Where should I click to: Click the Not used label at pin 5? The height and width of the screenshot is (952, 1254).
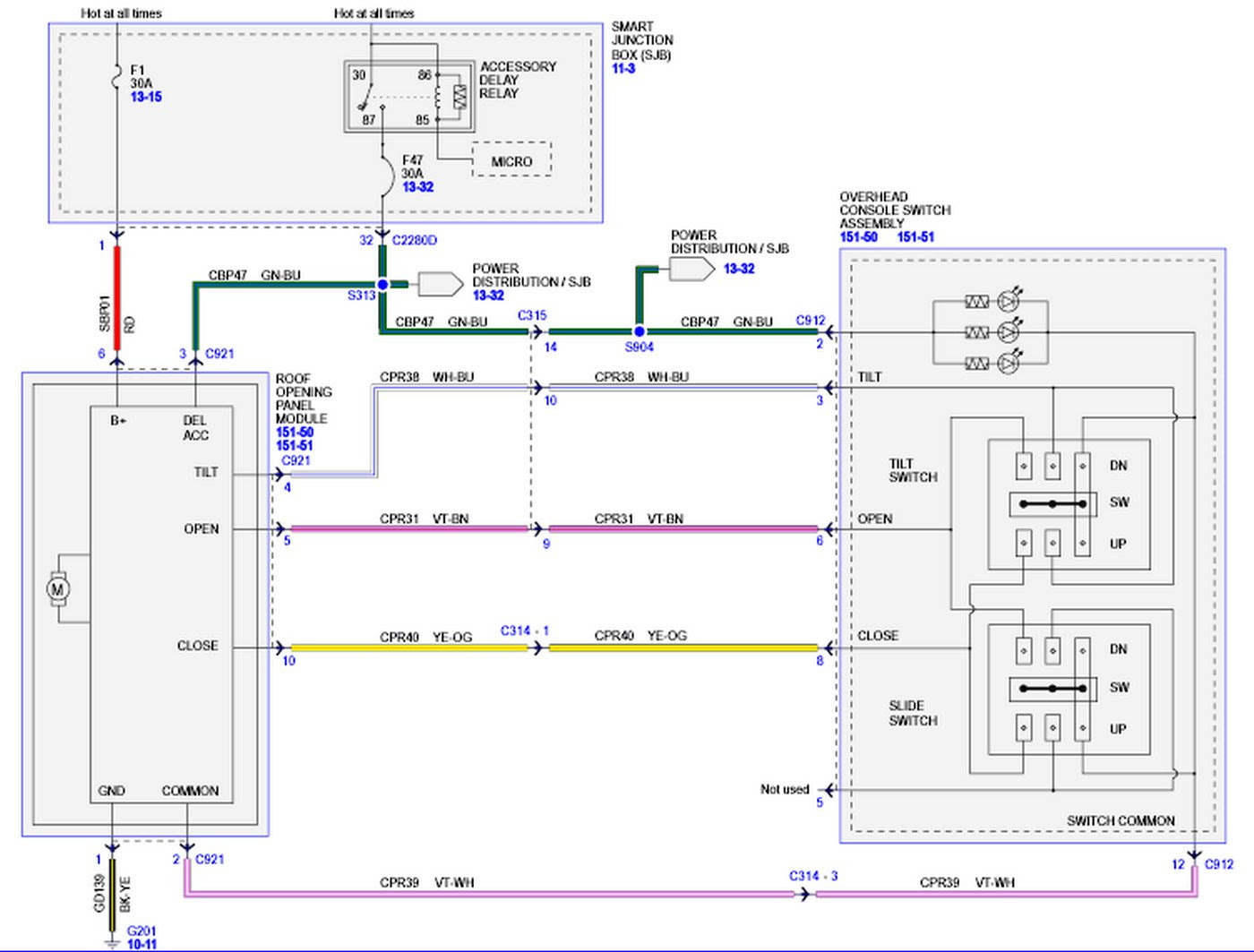point(785,789)
